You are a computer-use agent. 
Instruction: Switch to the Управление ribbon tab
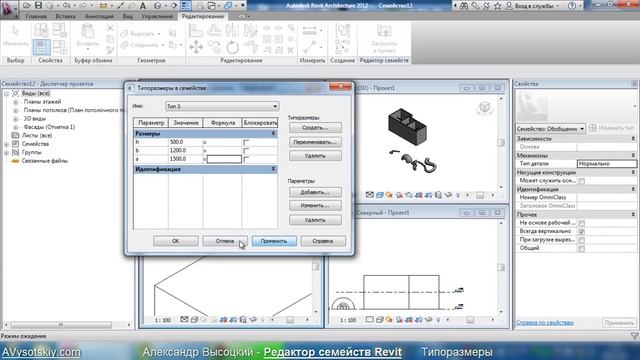coord(157,16)
